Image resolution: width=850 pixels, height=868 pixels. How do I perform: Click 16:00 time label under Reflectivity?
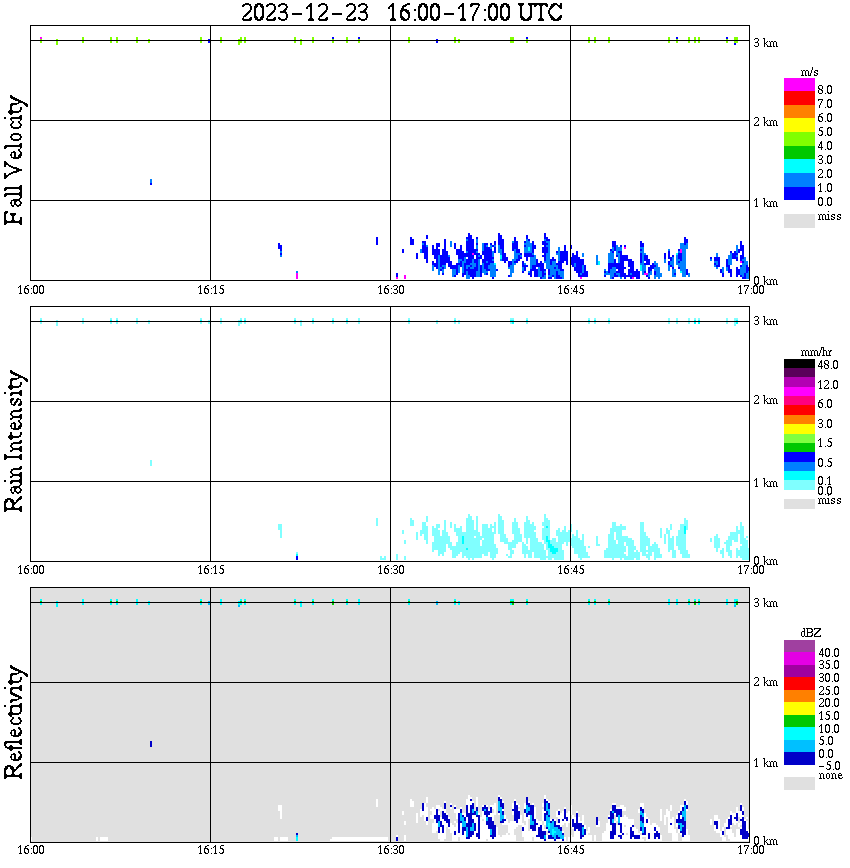(x=30, y=850)
